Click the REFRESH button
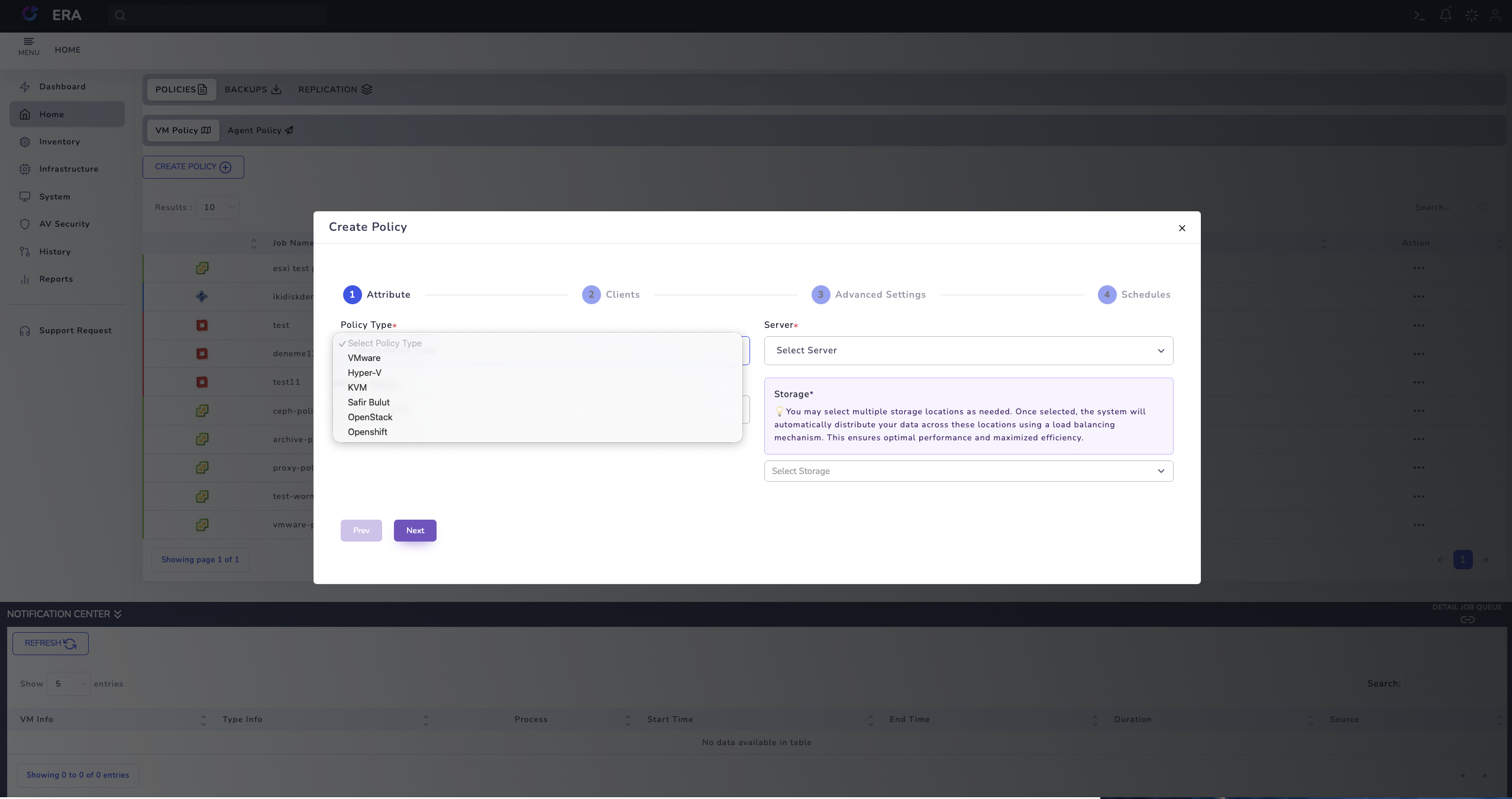1512x799 pixels. (x=50, y=643)
